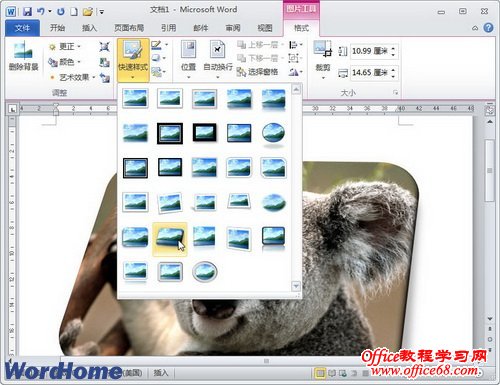500x385 pixels.
Task: Open the Wrap Text (自动换行) dropdown
Action: (x=218, y=60)
